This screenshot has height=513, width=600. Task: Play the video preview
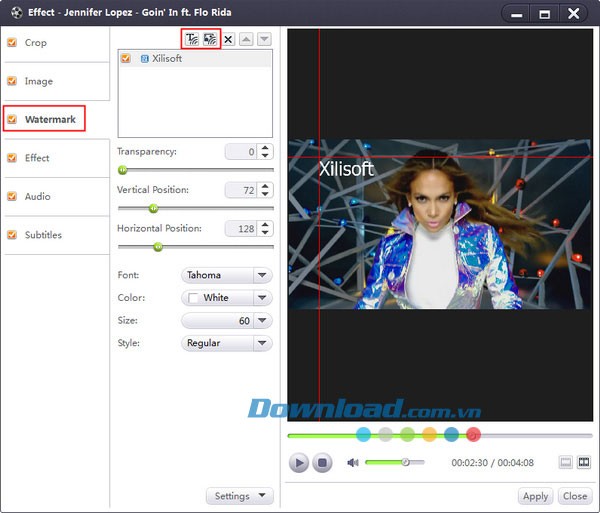pos(299,463)
